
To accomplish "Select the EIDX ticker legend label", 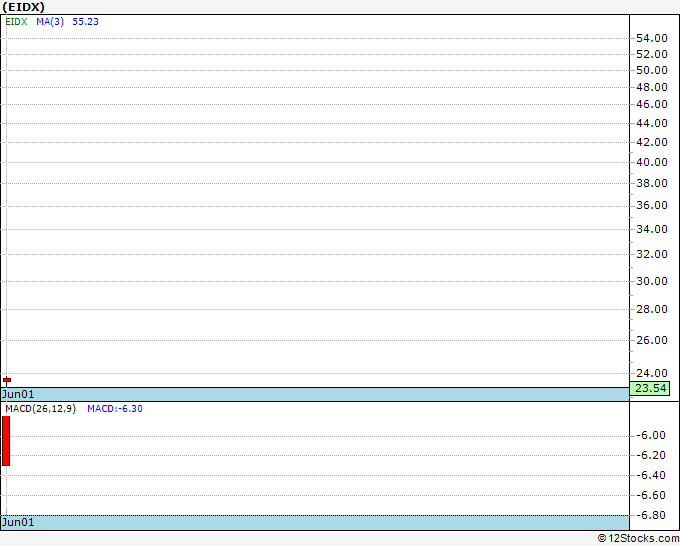I will point(16,22).
